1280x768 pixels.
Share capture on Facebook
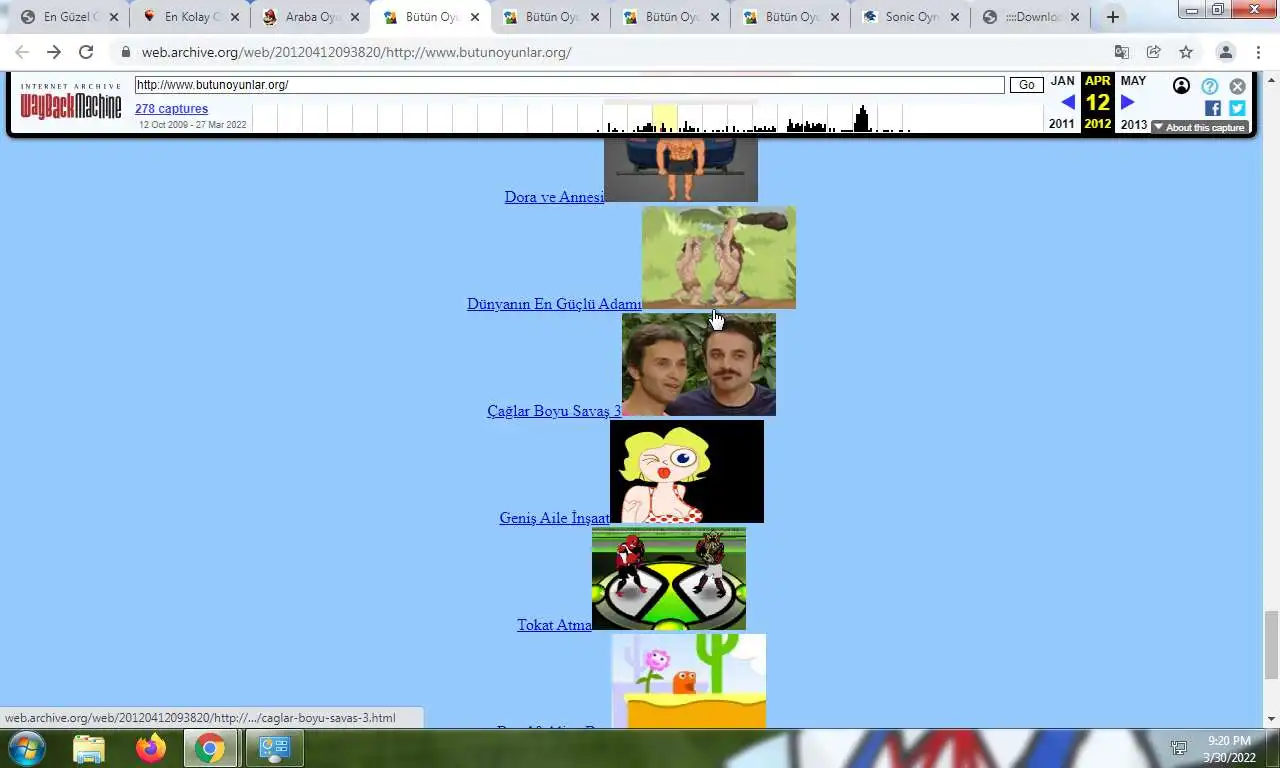pos(1213,108)
